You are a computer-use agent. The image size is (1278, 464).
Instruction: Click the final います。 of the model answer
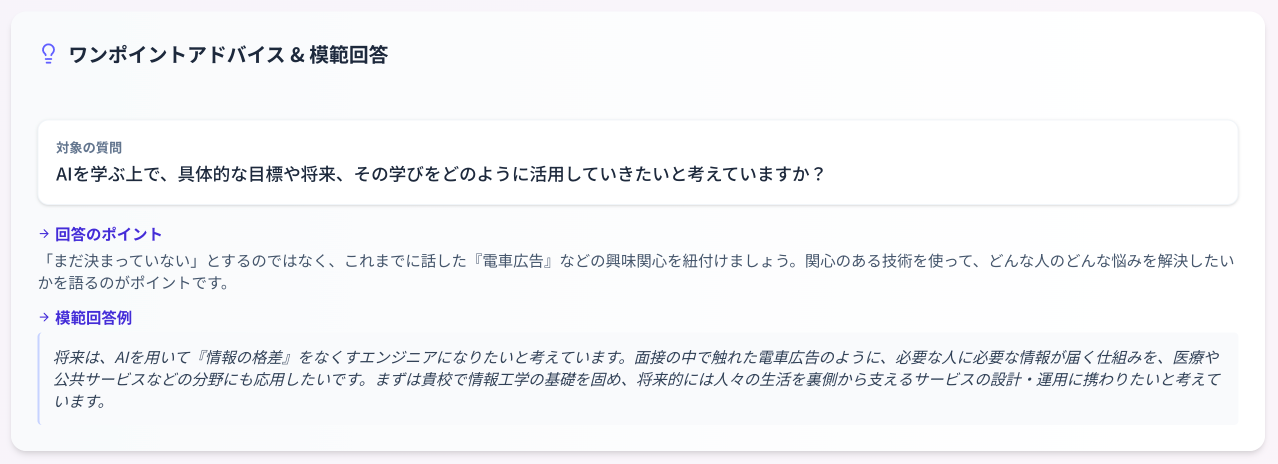click(80, 402)
